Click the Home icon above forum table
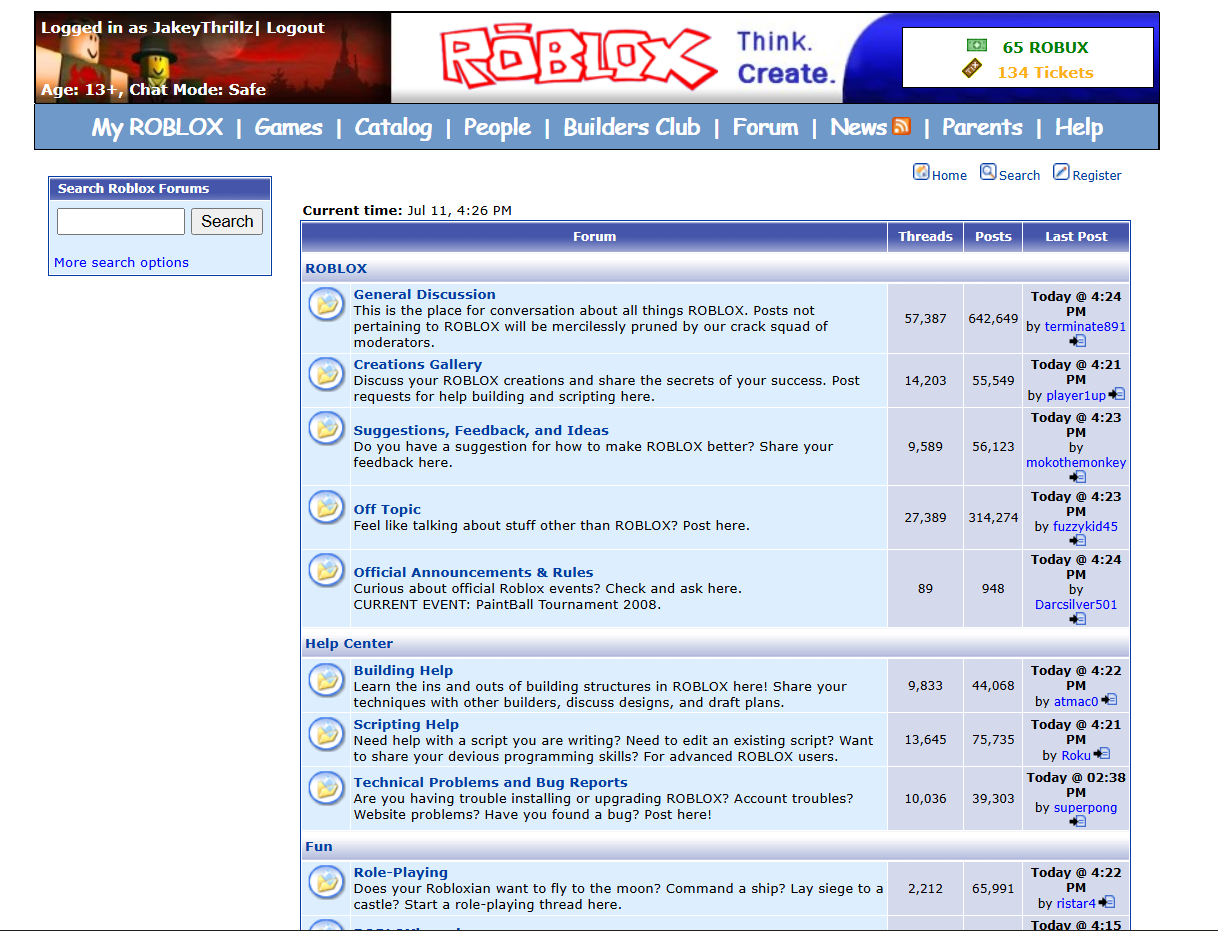 [921, 173]
